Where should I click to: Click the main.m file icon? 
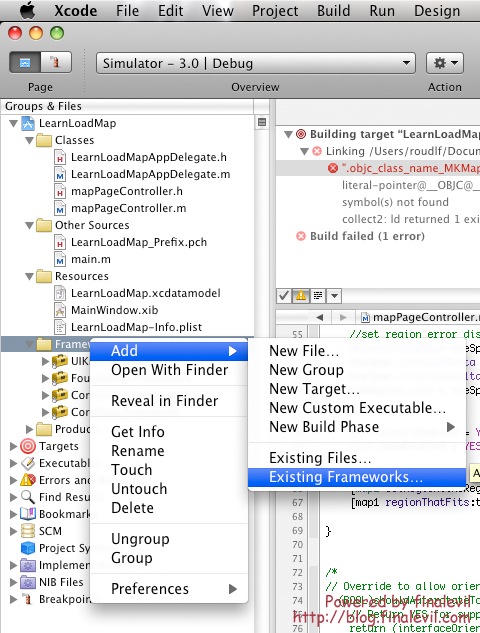point(60,259)
